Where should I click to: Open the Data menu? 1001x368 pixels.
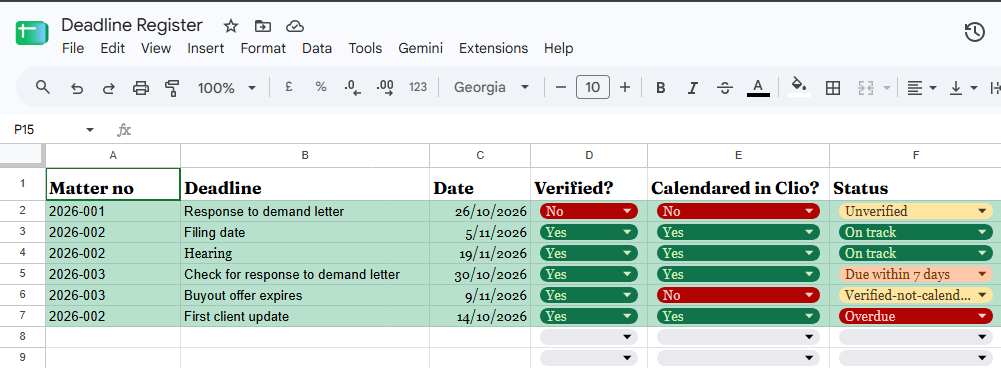tap(317, 49)
